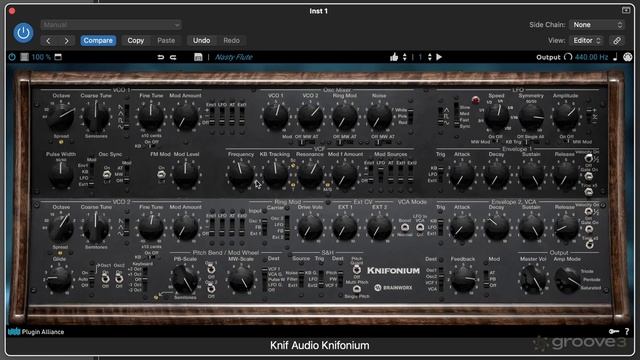Toggle the Osc Sync On switch
The image size is (640, 360).
coord(107,174)
